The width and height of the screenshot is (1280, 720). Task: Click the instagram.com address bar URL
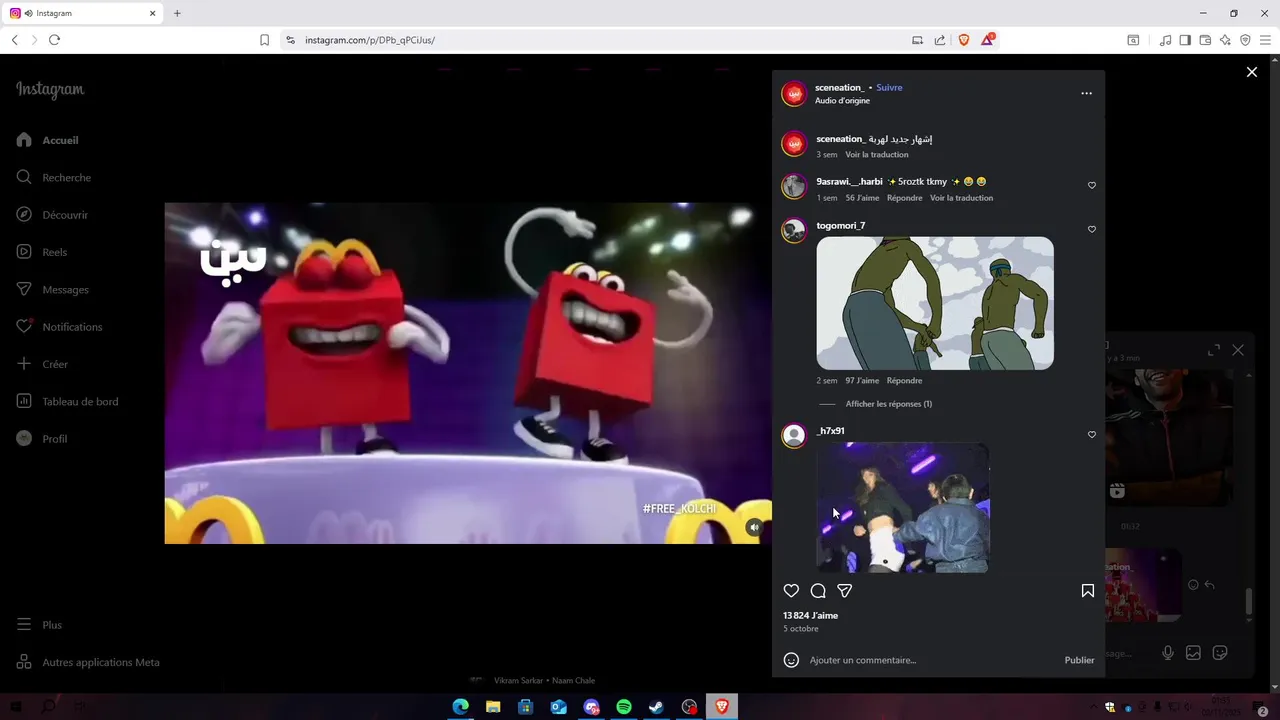click(x=370, y=40)
